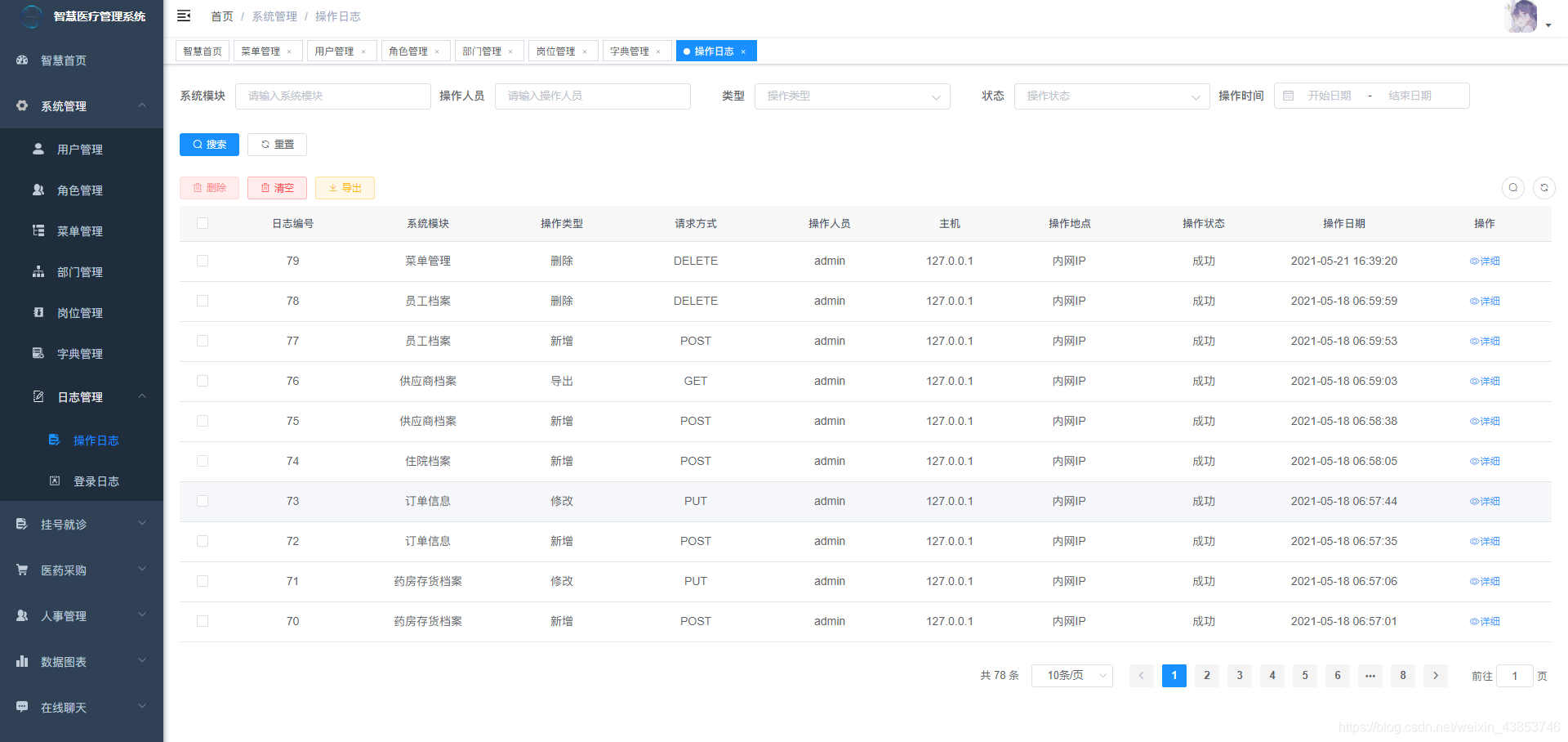Click the magnifier icon above the table

point(1512,187)
